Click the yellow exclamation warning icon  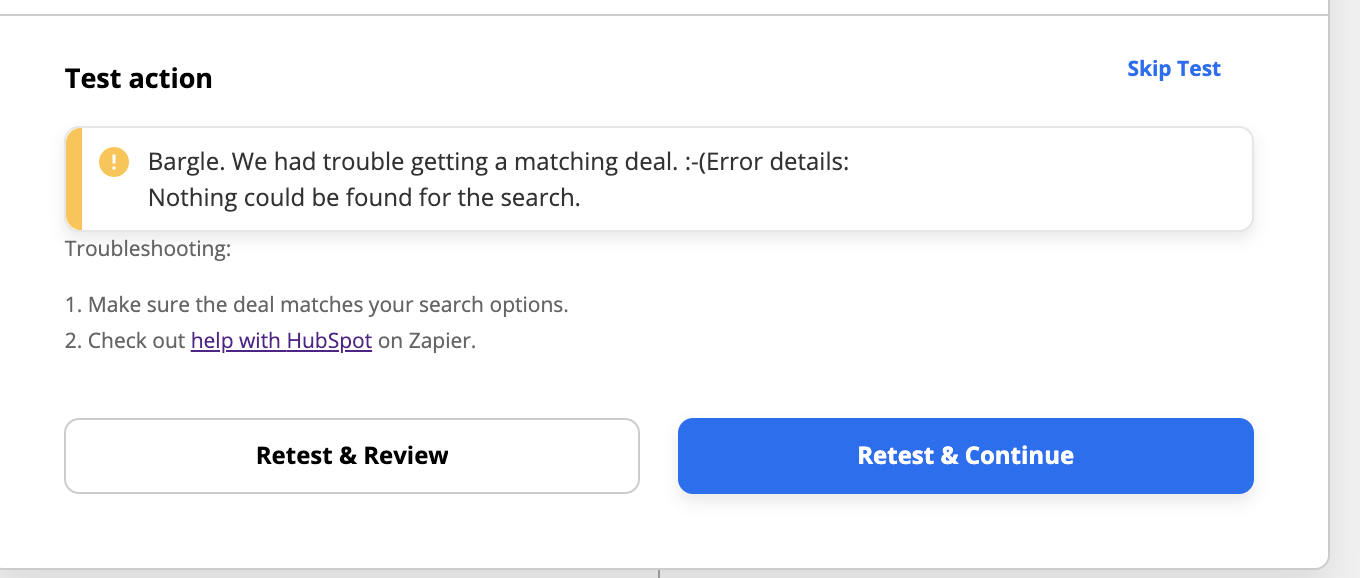coord(114,161)
